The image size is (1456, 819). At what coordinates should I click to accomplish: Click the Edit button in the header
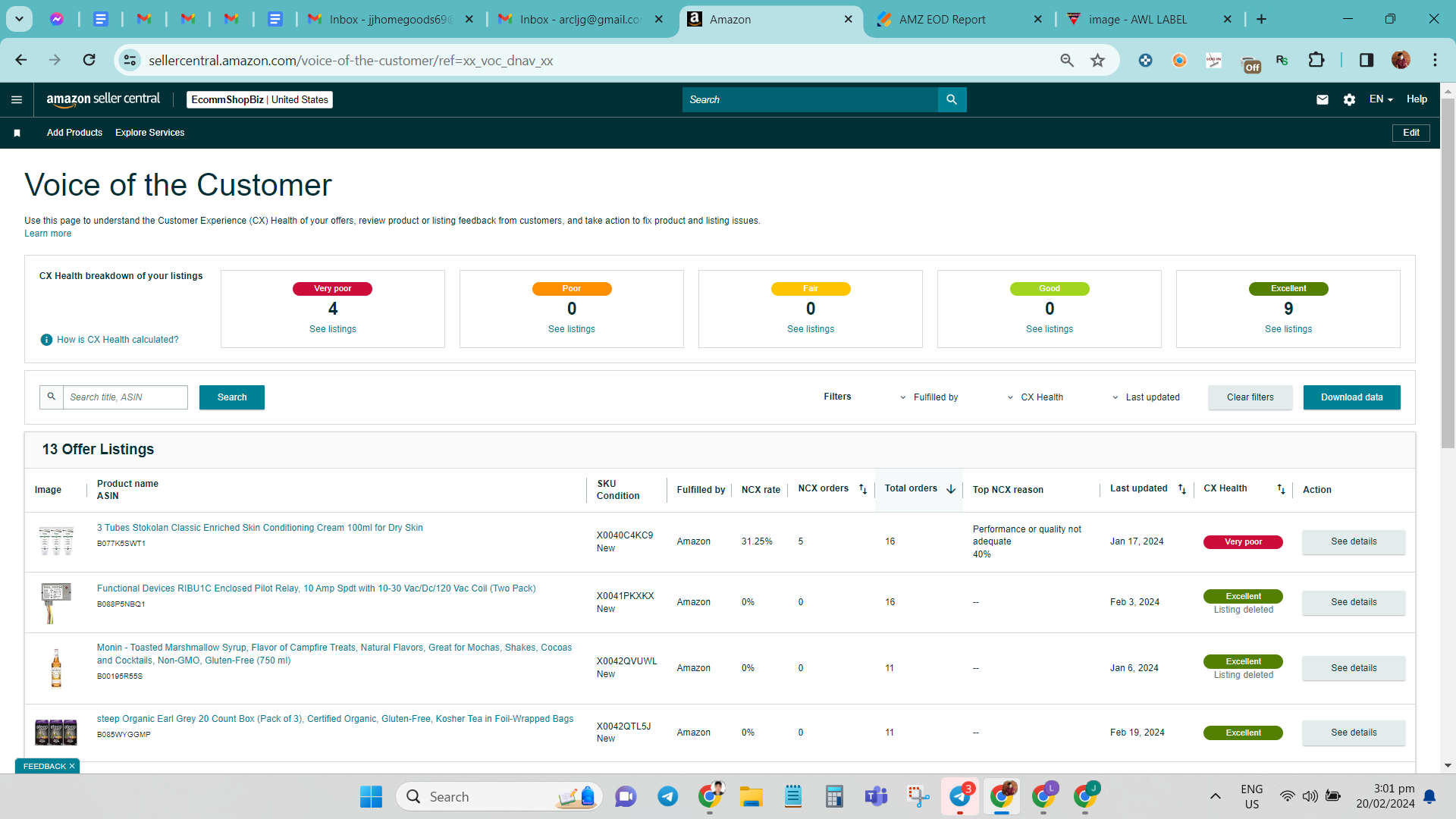point(1411,133)
